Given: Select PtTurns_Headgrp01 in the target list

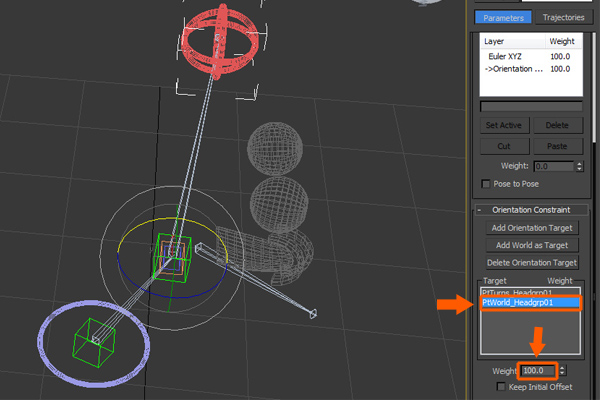Looking at the screenshot, I should [x=530, y=292].
